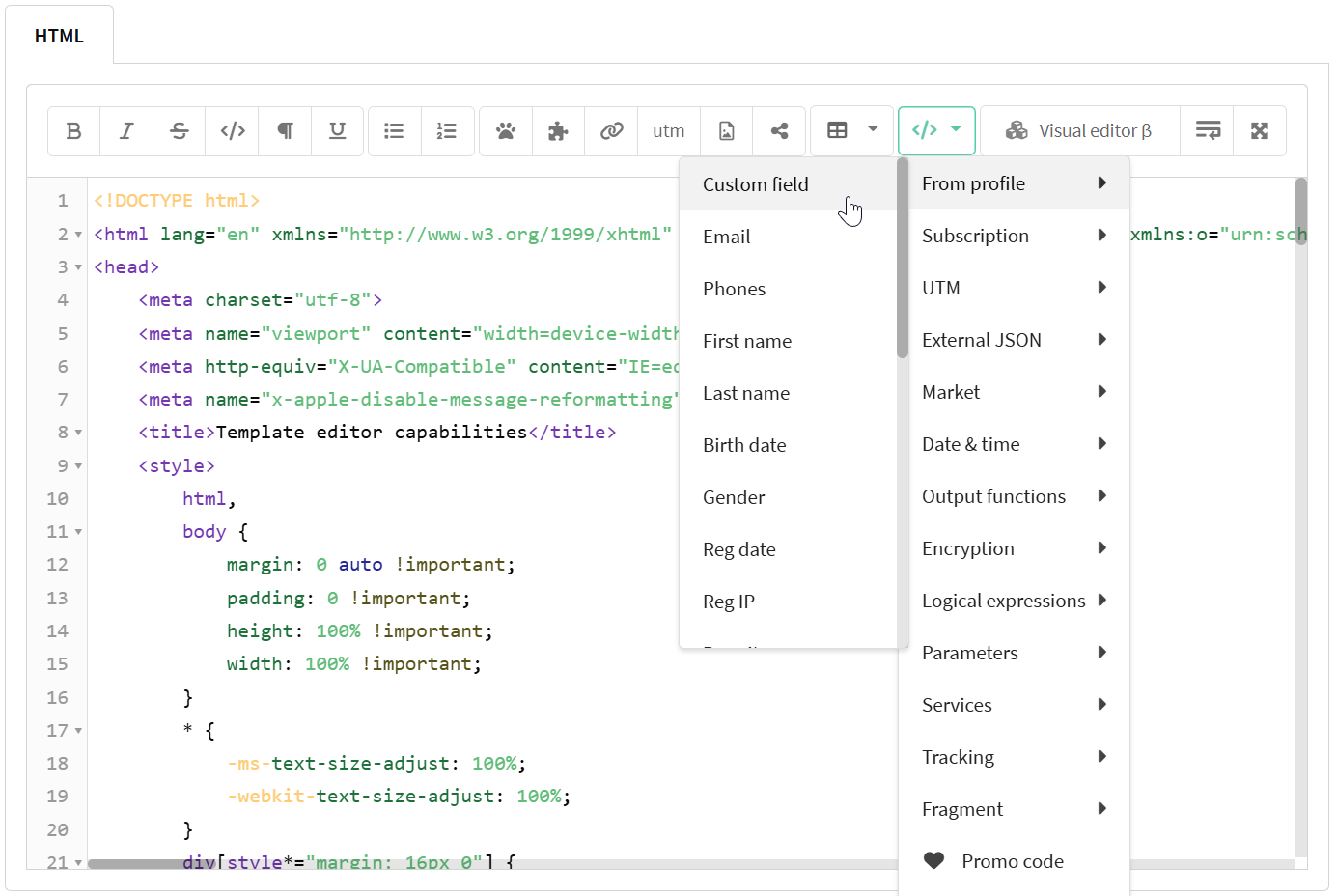Image resolution: width=1337 pixels, height=896 pixels.
Task: Expand editor to fullscreen
Action: click(1260, 131)
